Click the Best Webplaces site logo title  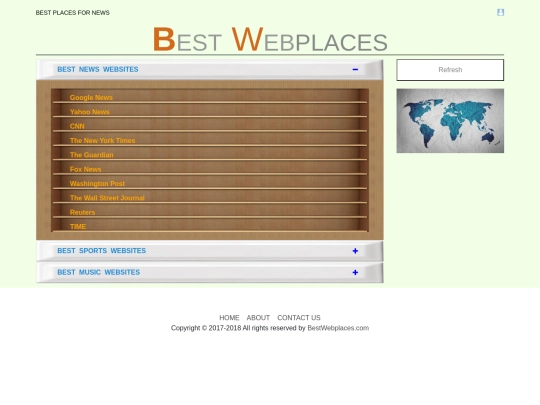[x=270, y=39]
